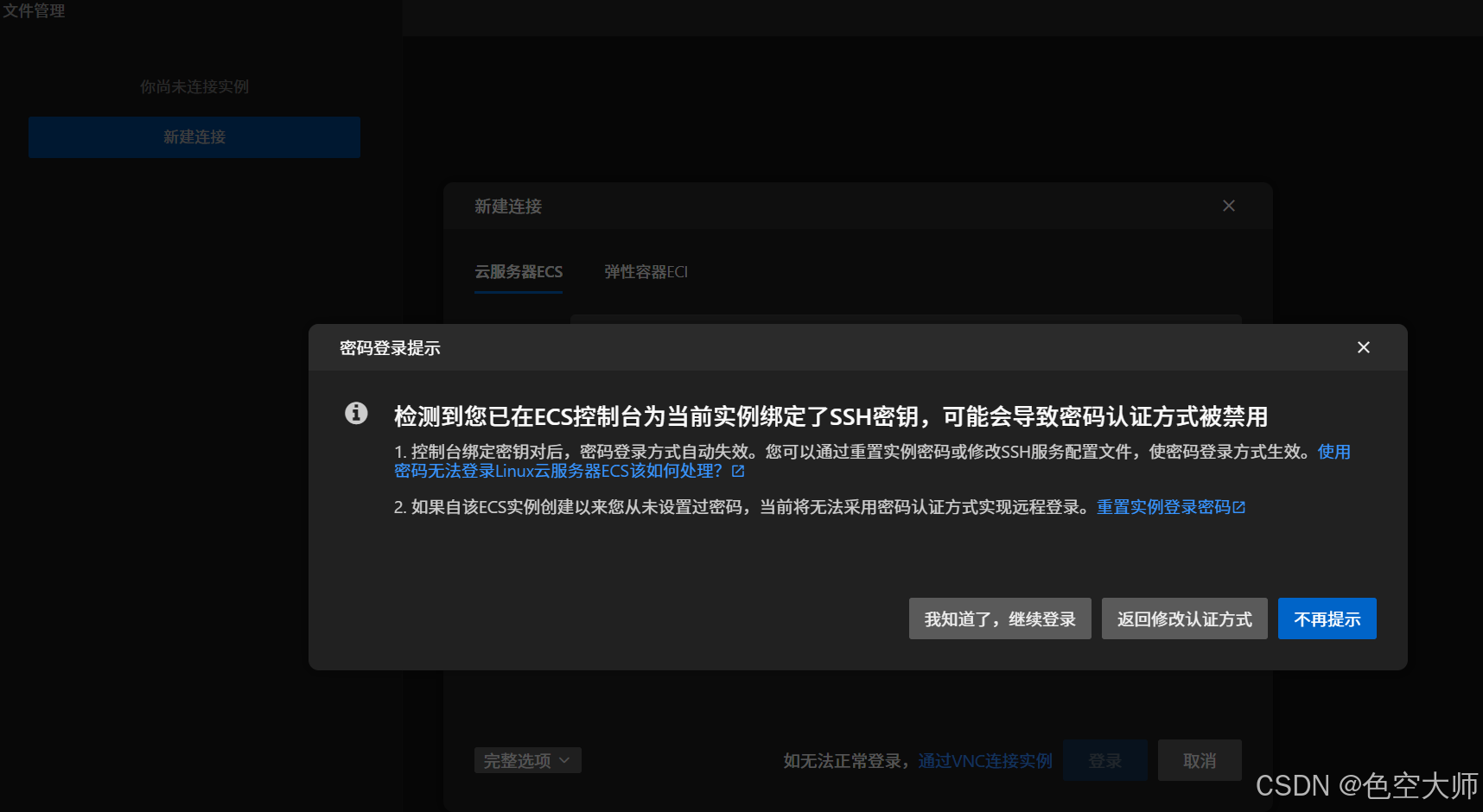The image size is (1483, 812).
Task: Close the 密码登录提示 dialog
Action: pos(1363,347)
